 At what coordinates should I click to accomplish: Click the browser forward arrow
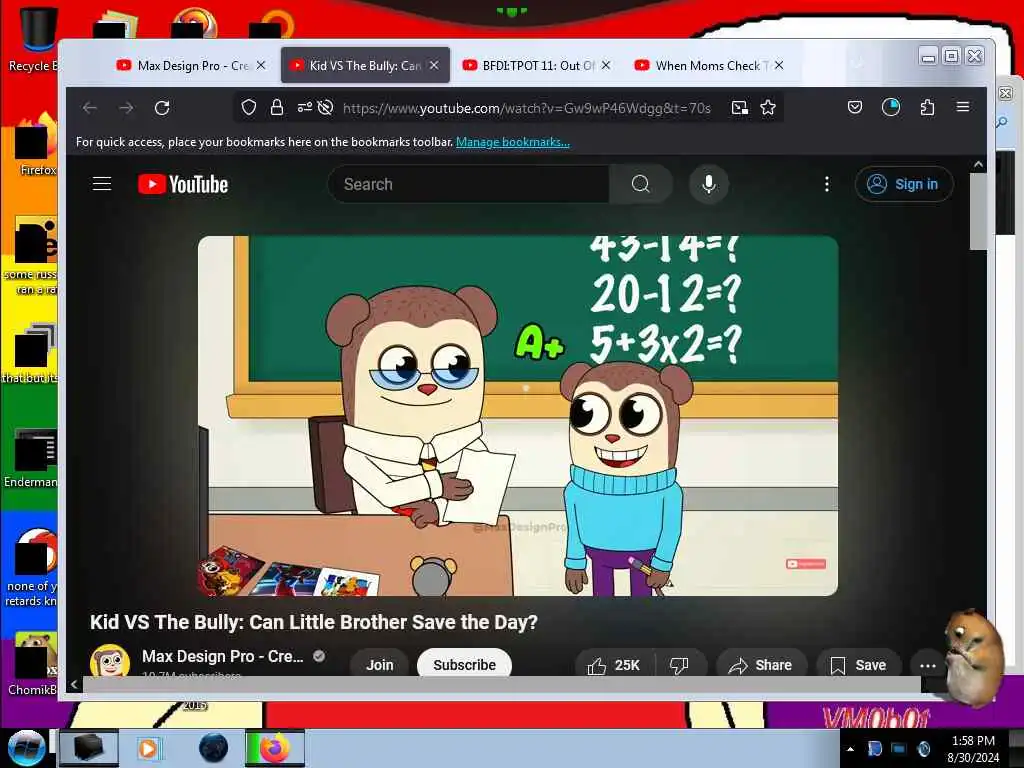(126, 108)
